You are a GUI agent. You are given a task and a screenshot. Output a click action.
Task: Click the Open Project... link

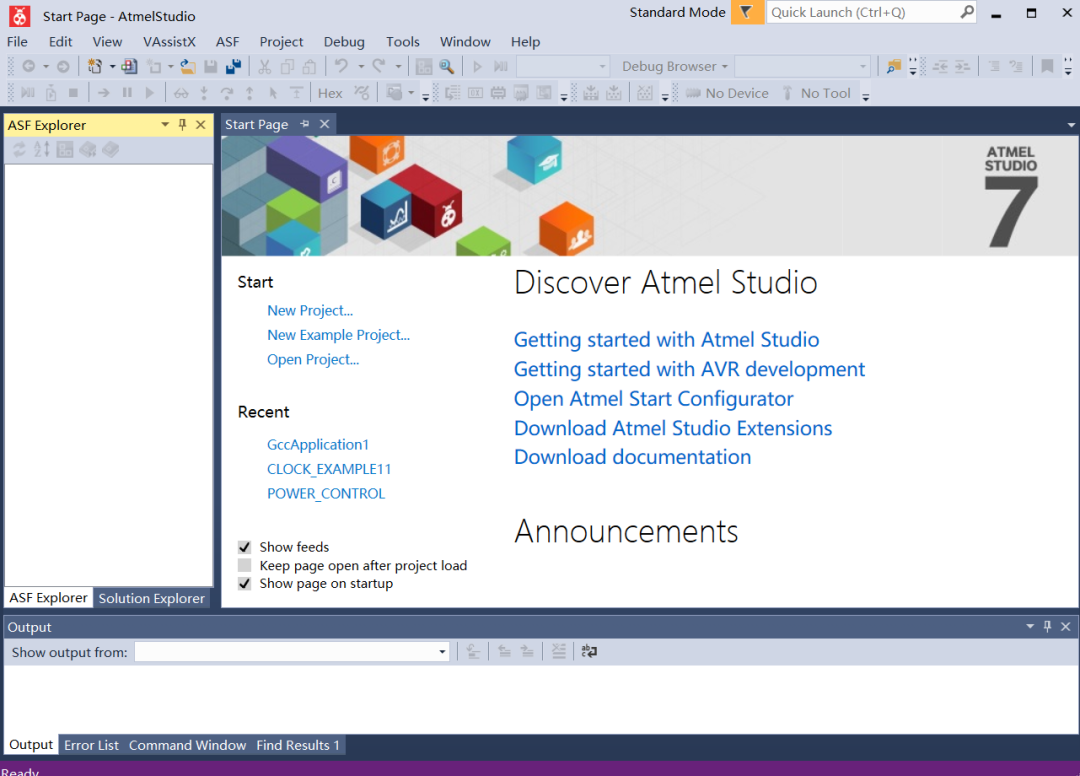click(313, 359)
